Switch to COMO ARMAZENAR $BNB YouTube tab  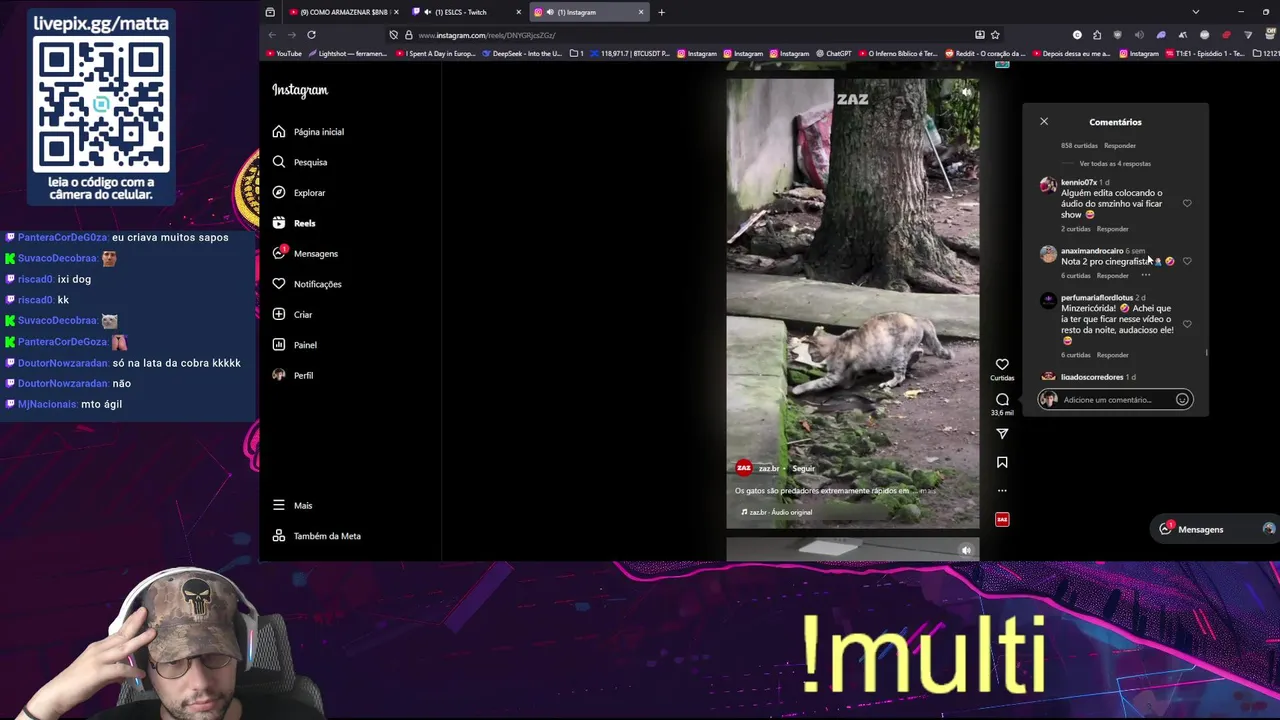click(343, 12)
